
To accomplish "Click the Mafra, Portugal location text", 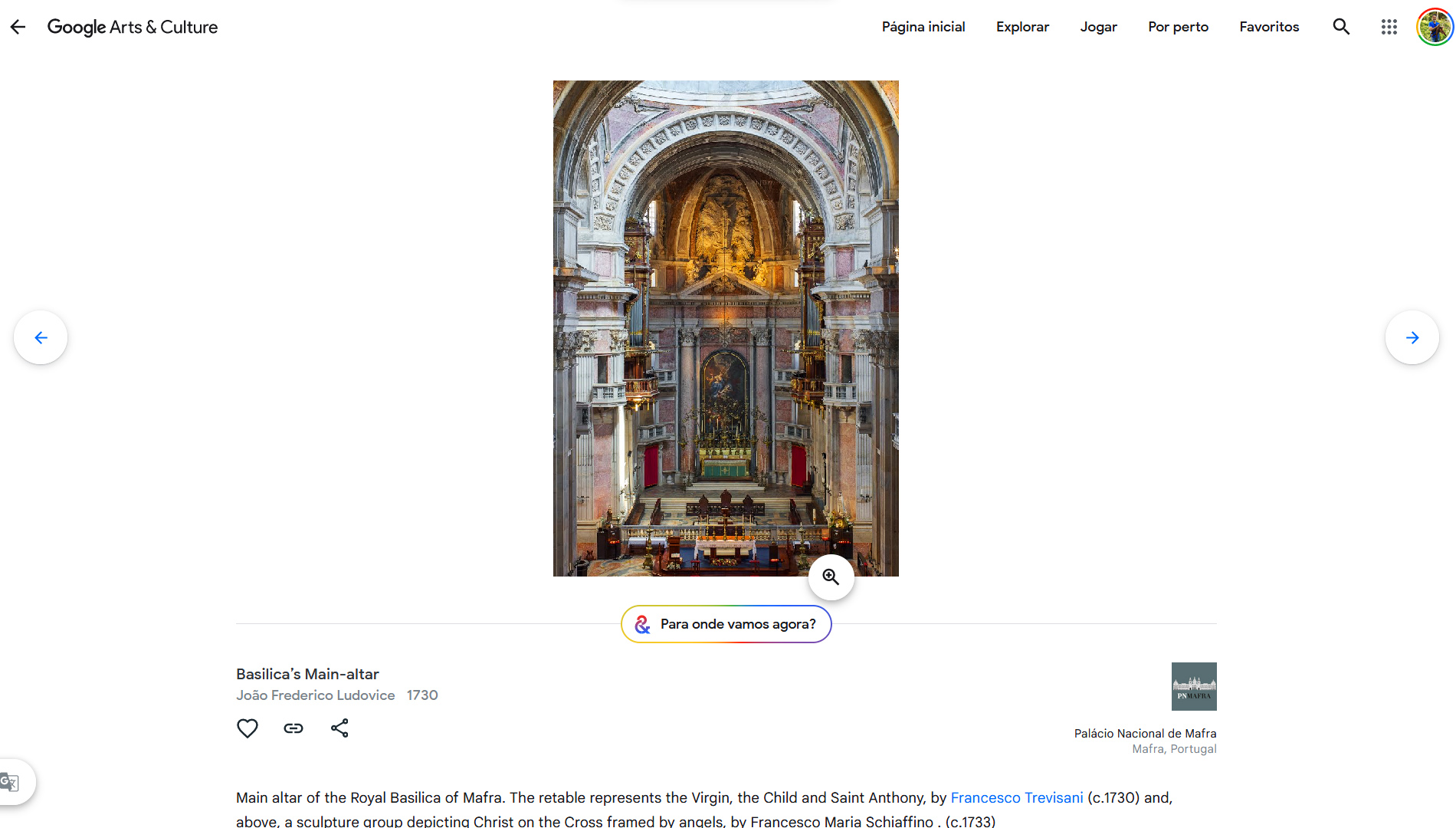I will click(1175, 749).
